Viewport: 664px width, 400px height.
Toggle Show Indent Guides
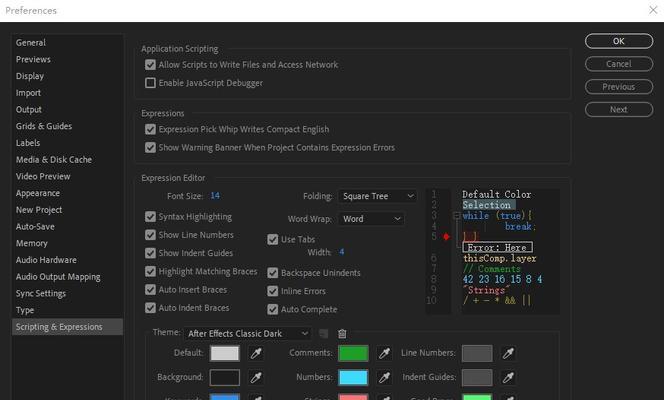(x=150, y=253)
